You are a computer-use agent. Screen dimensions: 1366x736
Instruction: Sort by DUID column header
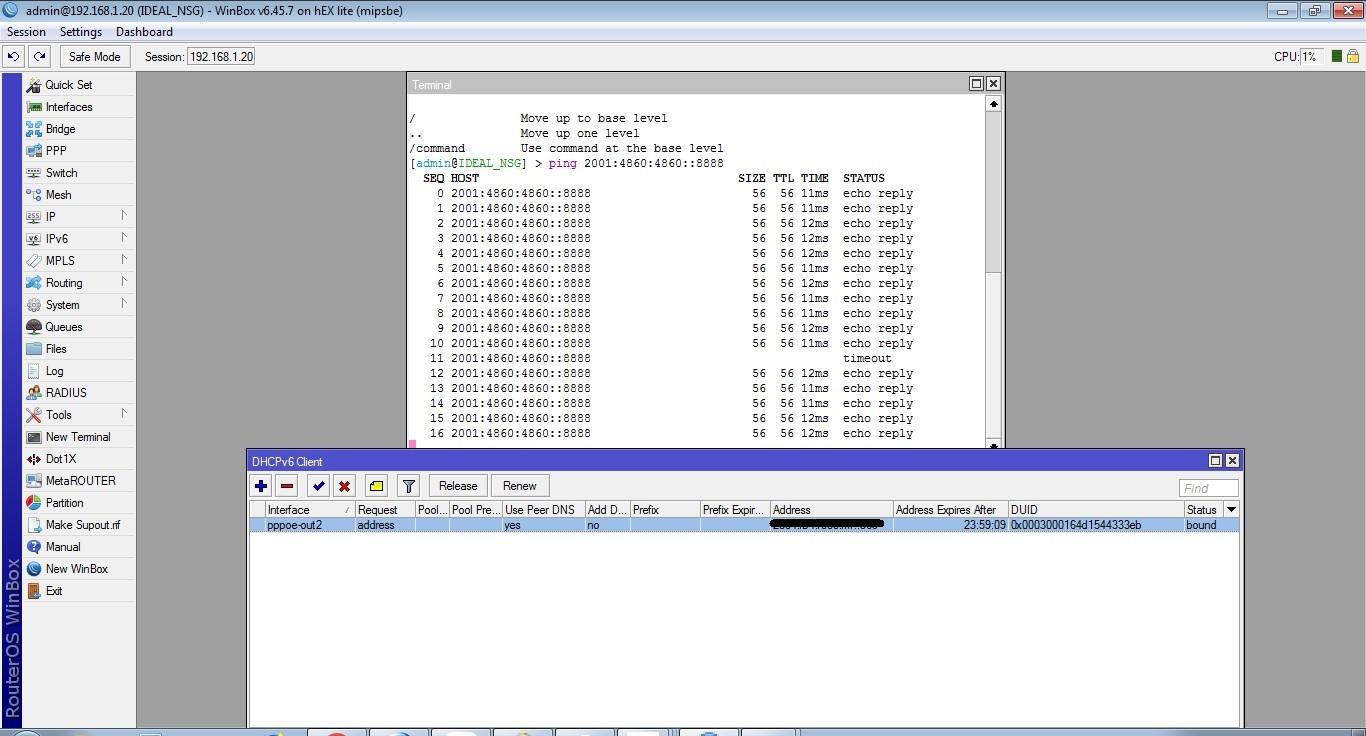[x=1096, y=510]
